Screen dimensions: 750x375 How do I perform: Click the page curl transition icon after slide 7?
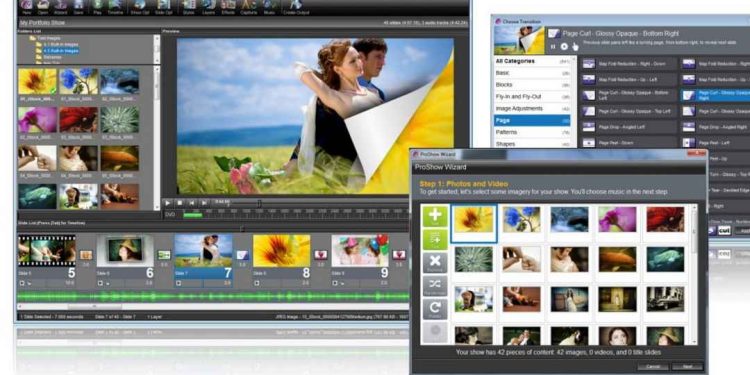click(x=243, y=255)
